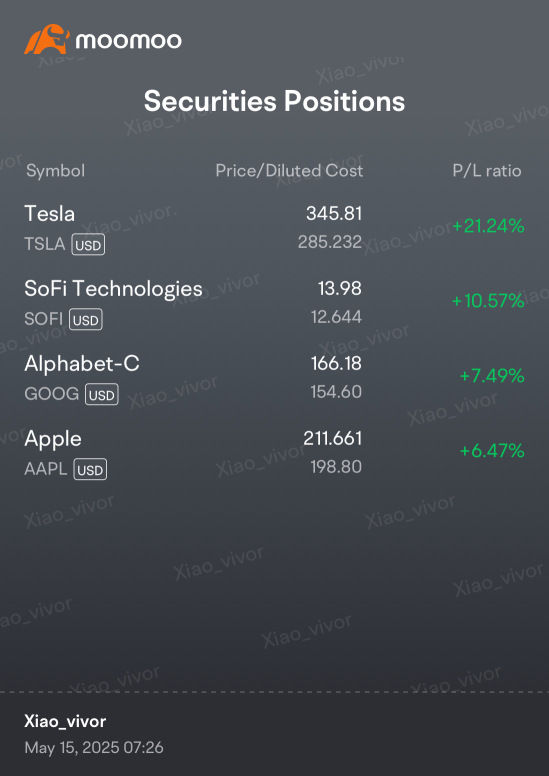Viewport: 549px width, 776px height.
Task: Click the moomoo brand name text
Action: click(x=128, y=41)
